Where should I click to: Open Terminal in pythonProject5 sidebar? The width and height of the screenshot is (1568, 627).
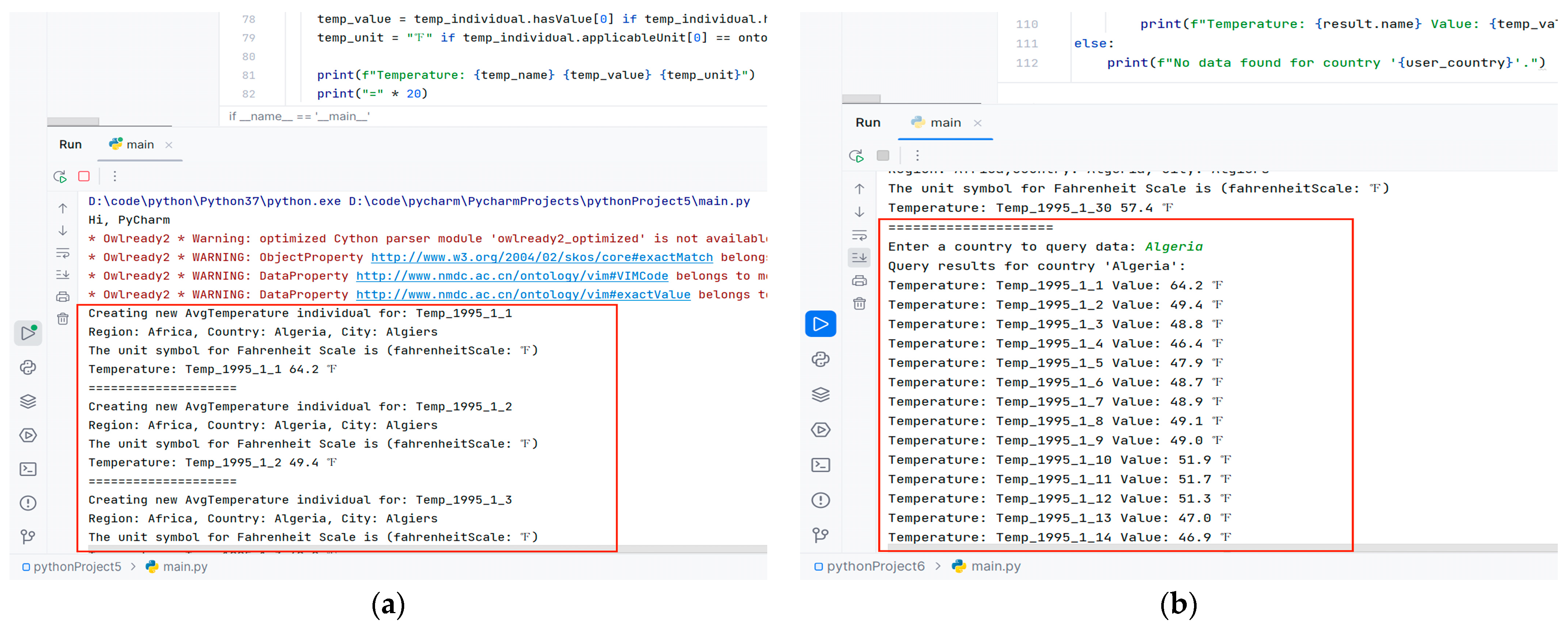28,469
